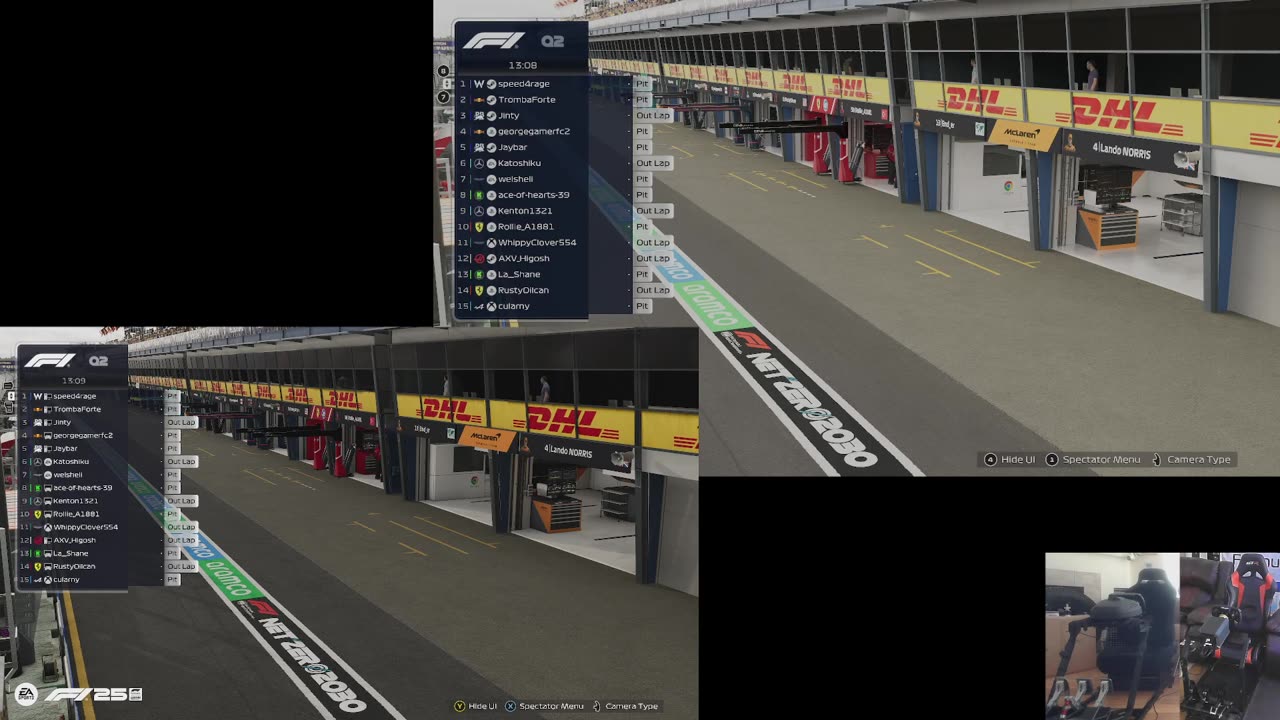Screen dimensions: 1280x720
Task: Click Williams team logo beside speed4rage, upper view
Action: 479,84
